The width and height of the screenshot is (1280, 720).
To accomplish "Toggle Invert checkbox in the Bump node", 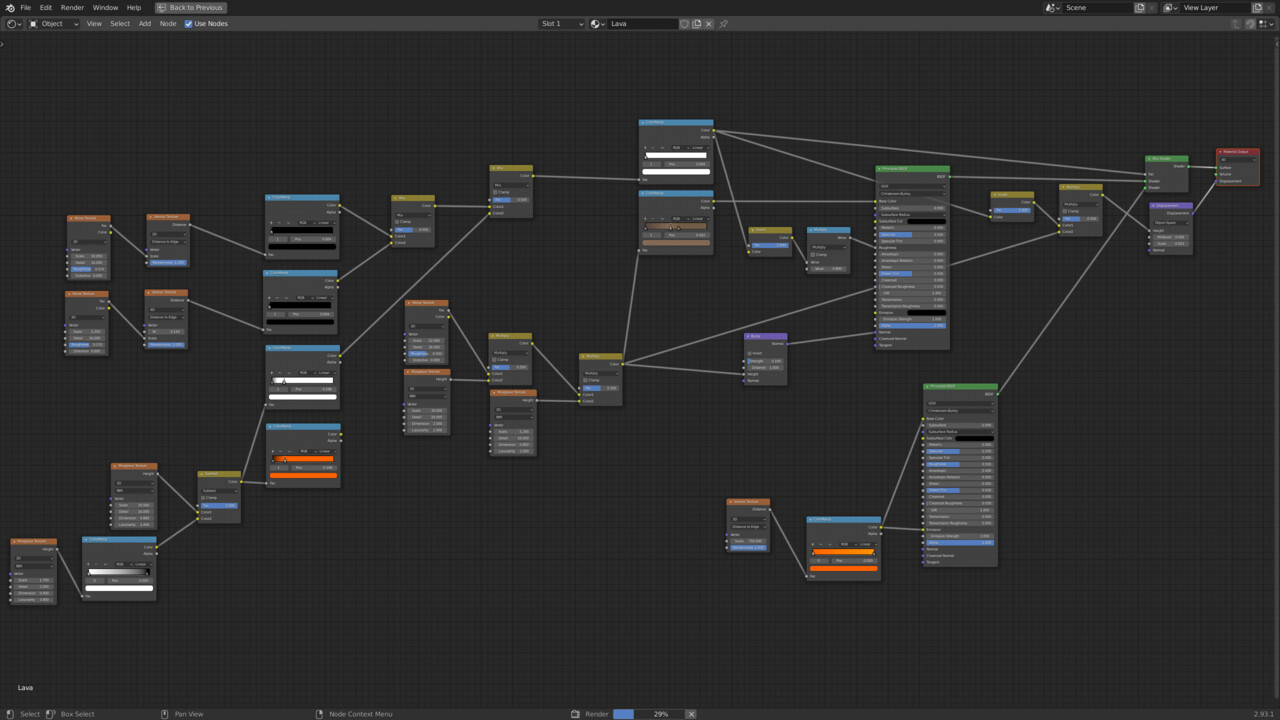I will (x=749, y=353).
